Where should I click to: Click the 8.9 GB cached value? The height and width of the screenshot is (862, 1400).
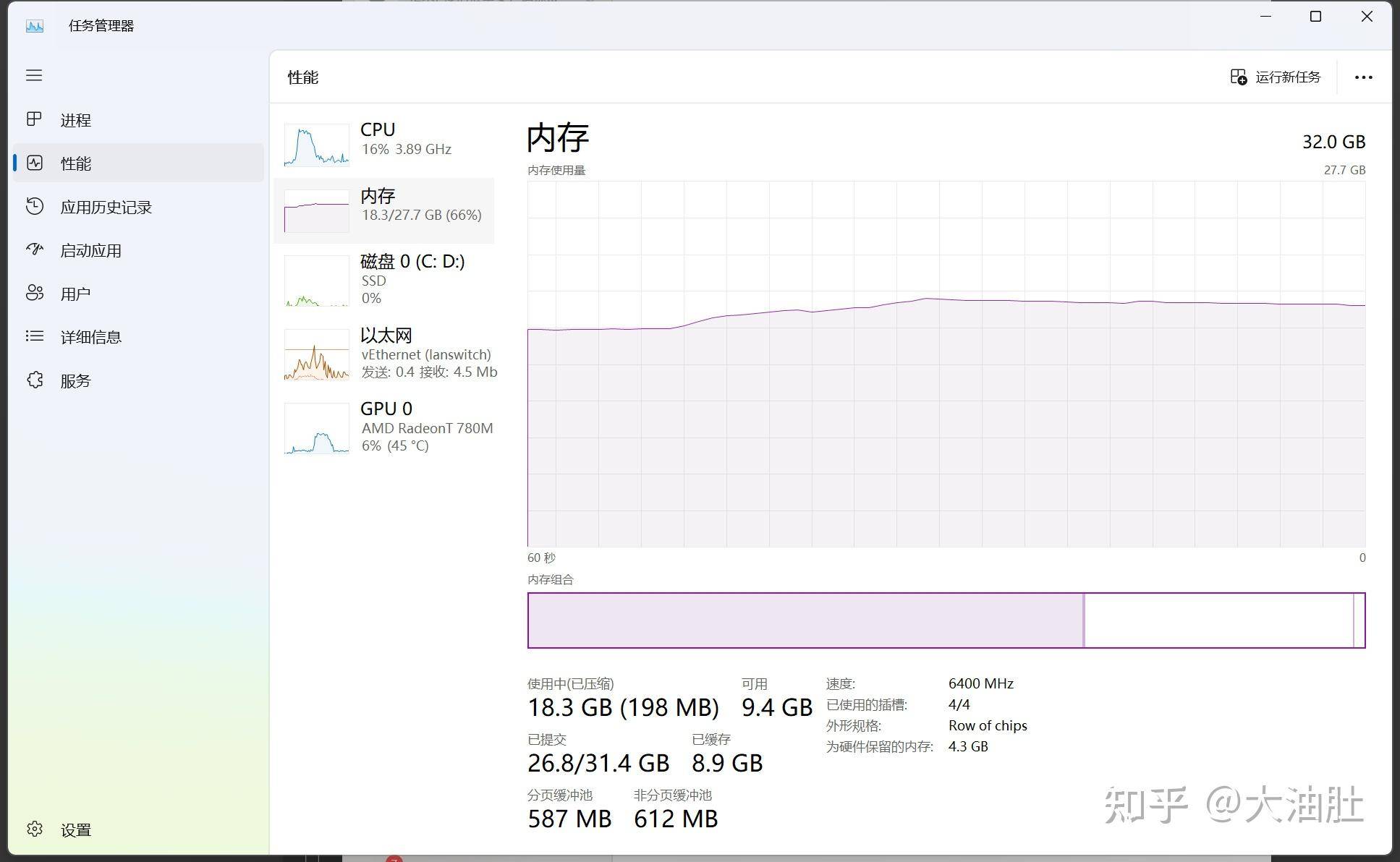[727, 763]
